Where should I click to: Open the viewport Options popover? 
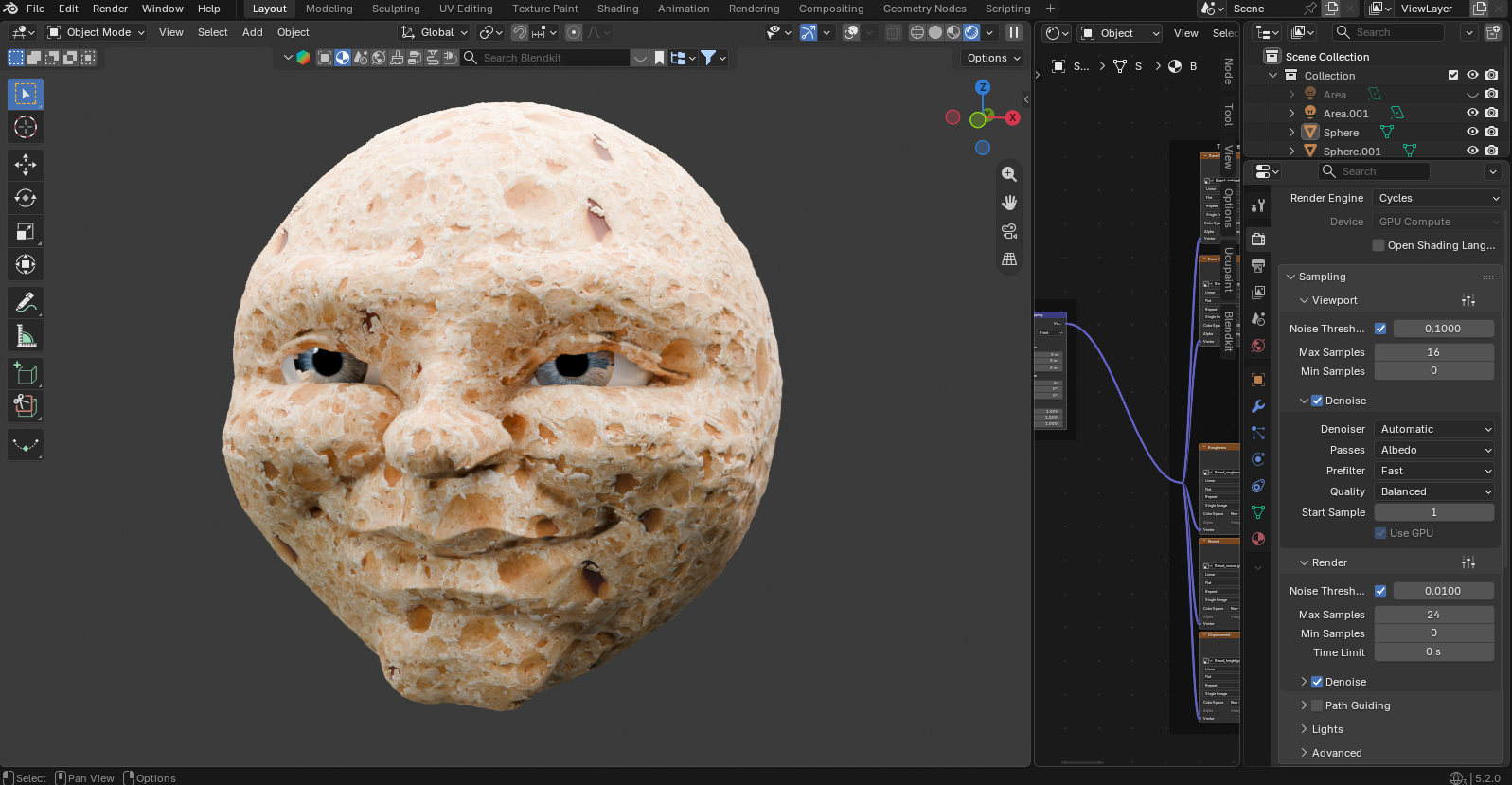pos(993,58)
